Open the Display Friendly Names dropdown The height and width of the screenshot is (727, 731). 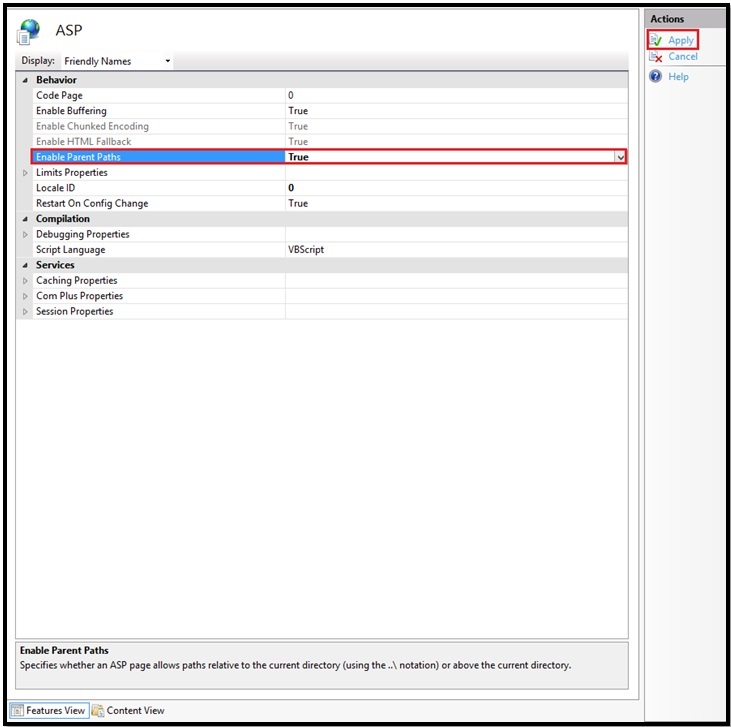click(x=167, y=61)
